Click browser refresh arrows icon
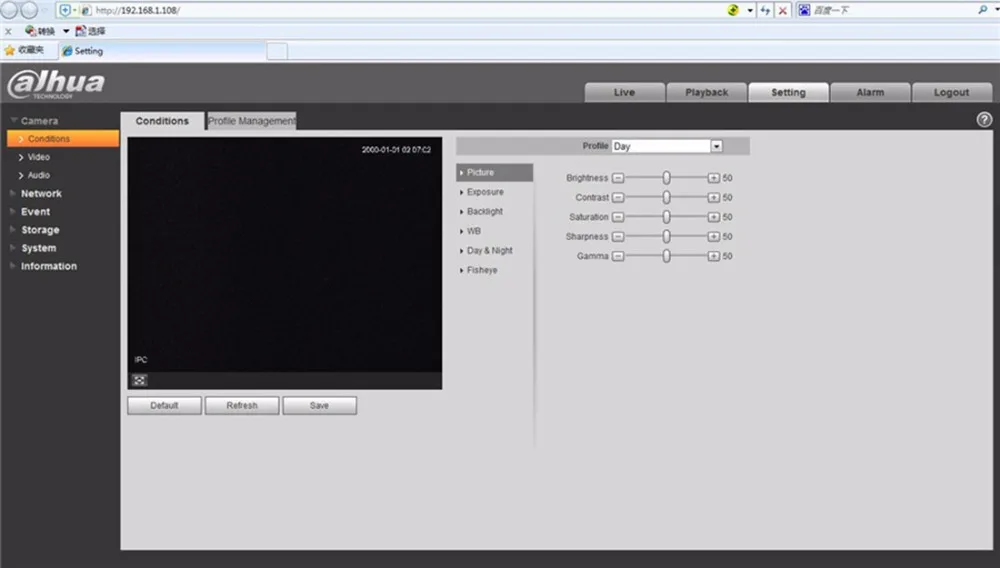This screenshot has width=1000, height=568. point(765,10)
